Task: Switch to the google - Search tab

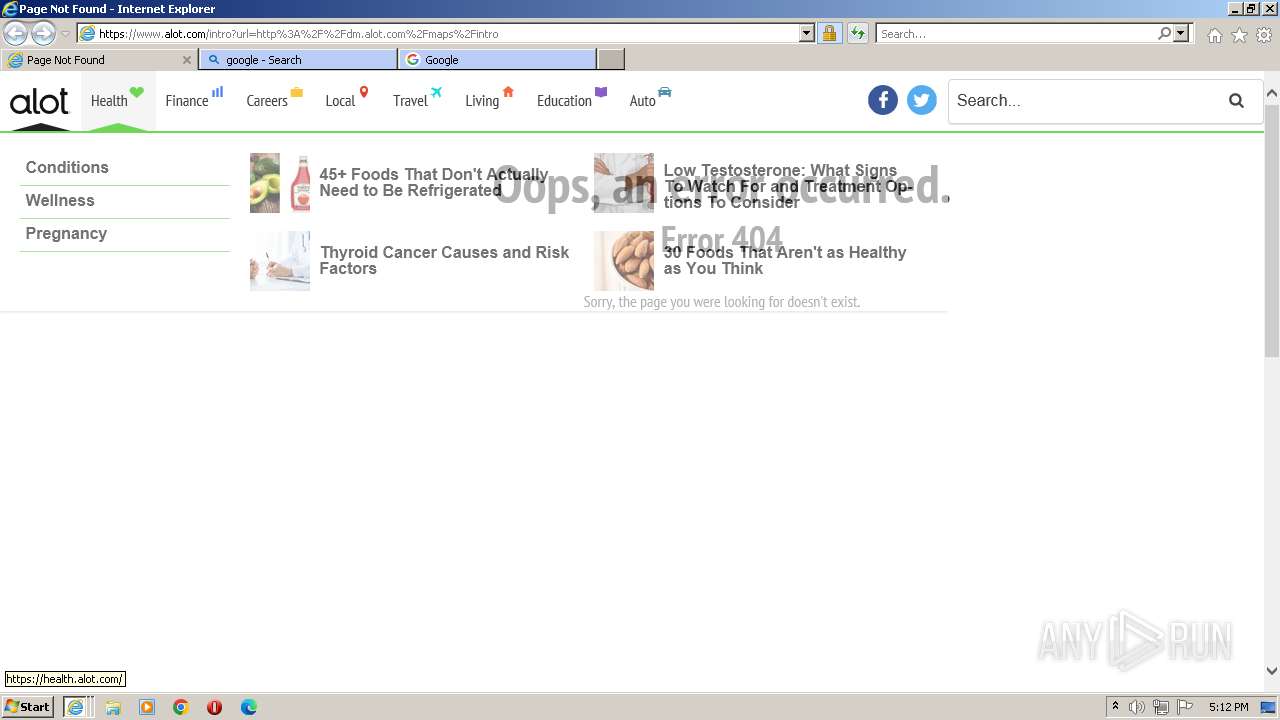Action: coord(298,60)
